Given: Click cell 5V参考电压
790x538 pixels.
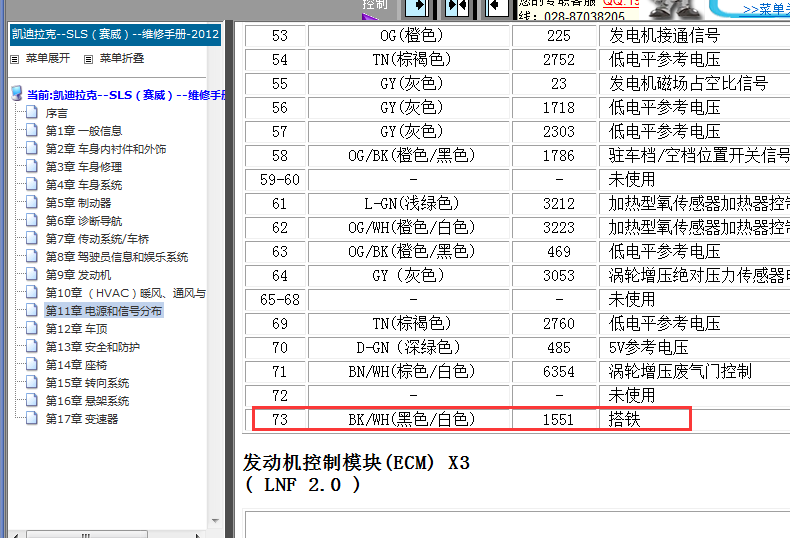Looking at the screenshot, I should pyautogui.click(x=695, y=348).
